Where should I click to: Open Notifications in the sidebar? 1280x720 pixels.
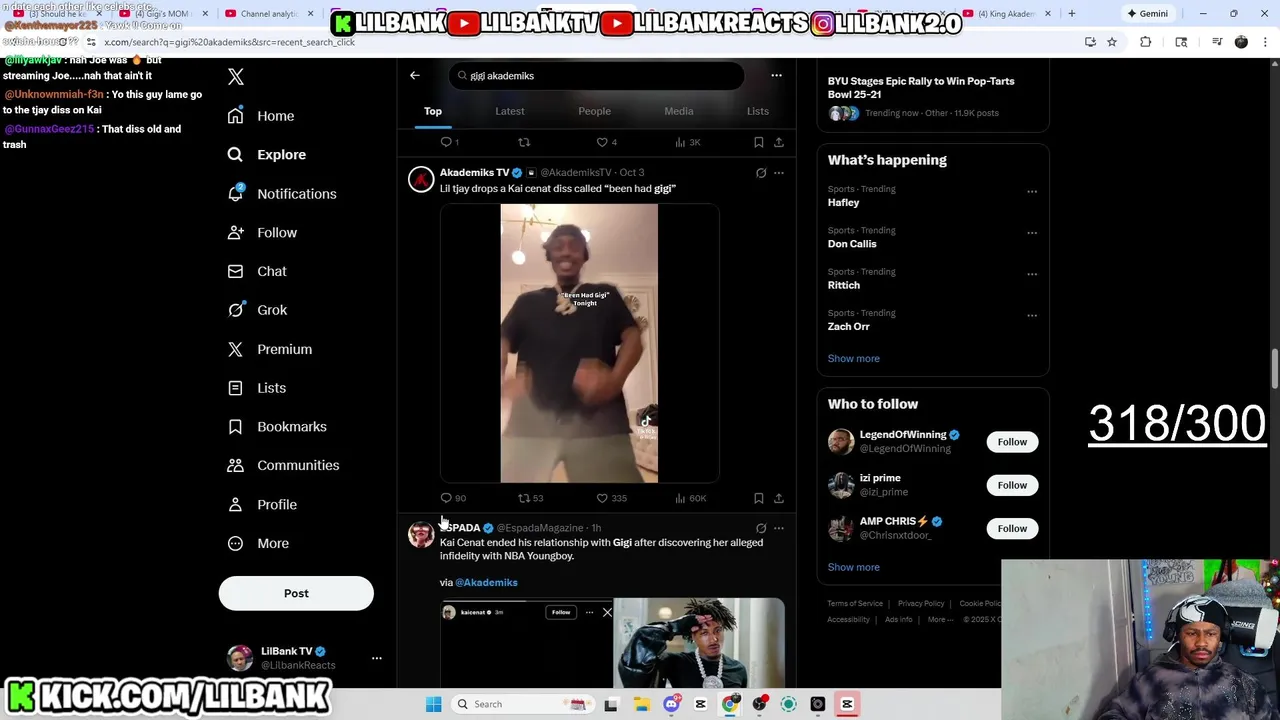point(282,194)
